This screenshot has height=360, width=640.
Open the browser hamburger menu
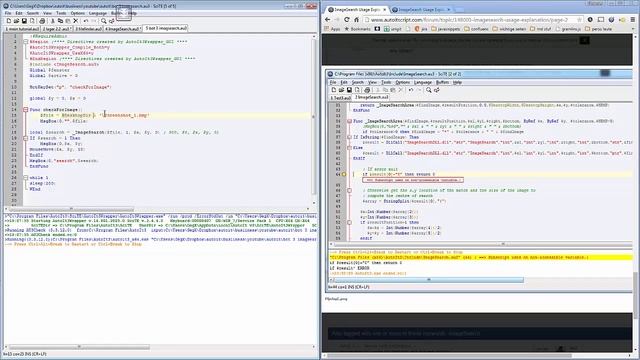tap(633, 20)
